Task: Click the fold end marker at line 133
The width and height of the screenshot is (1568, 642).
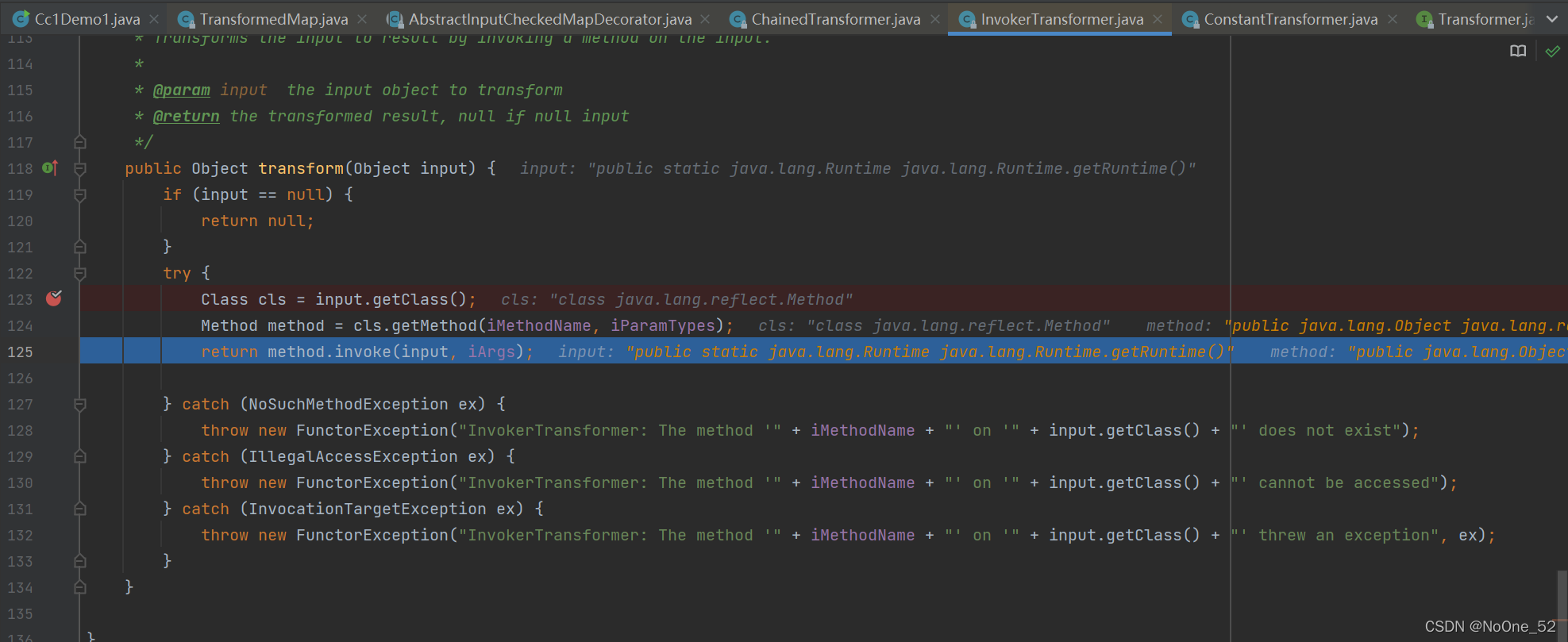Action: (80, 561)
